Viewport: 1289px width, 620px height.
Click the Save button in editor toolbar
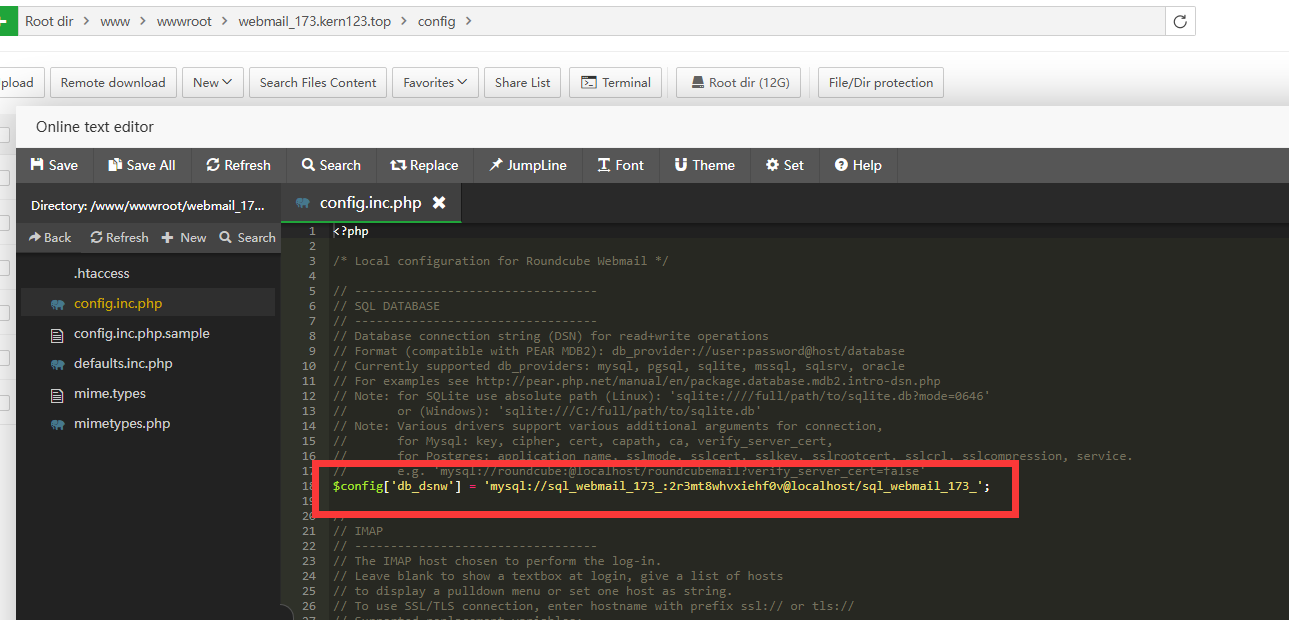point(54,165)
